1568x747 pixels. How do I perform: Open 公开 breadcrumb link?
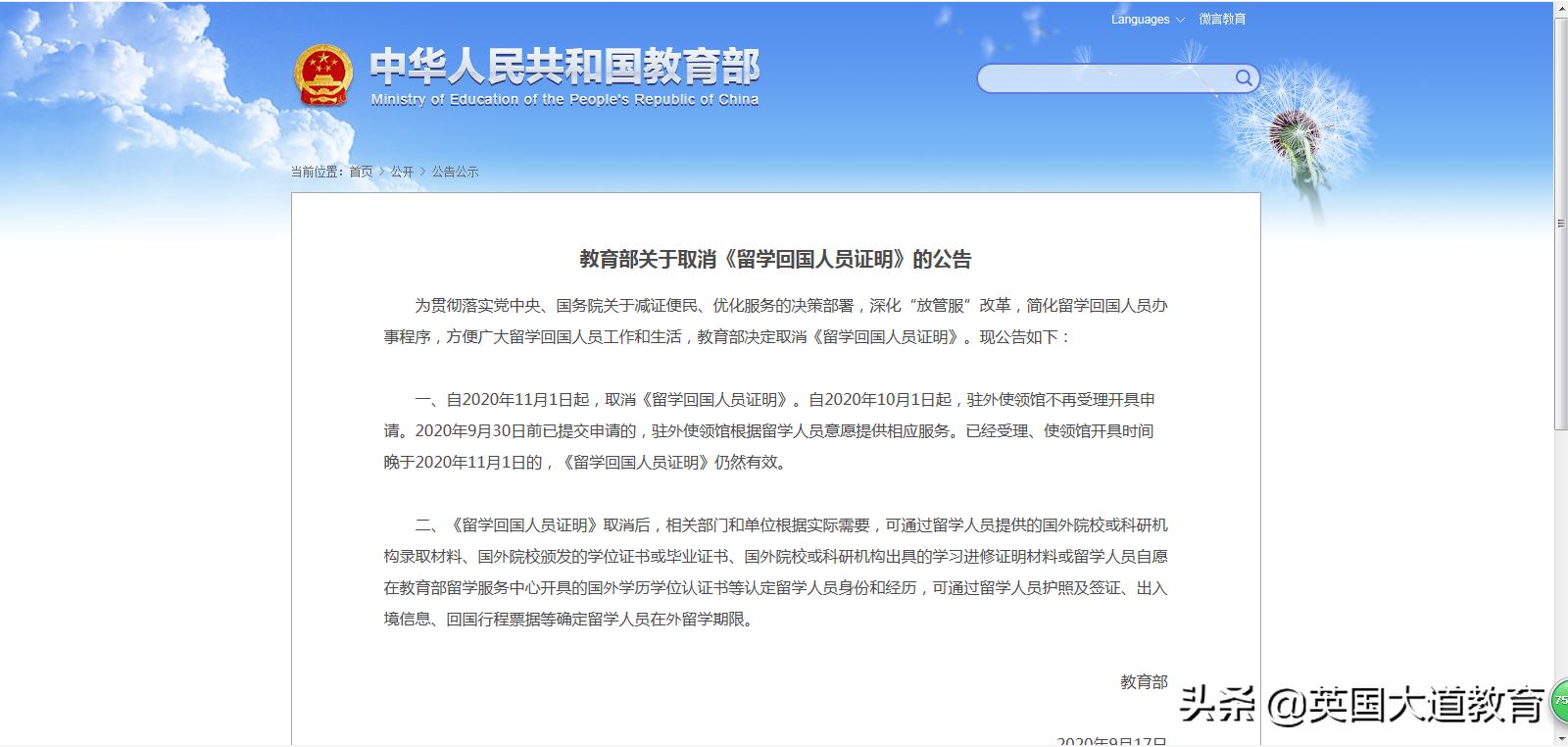[x=402, y=172]
